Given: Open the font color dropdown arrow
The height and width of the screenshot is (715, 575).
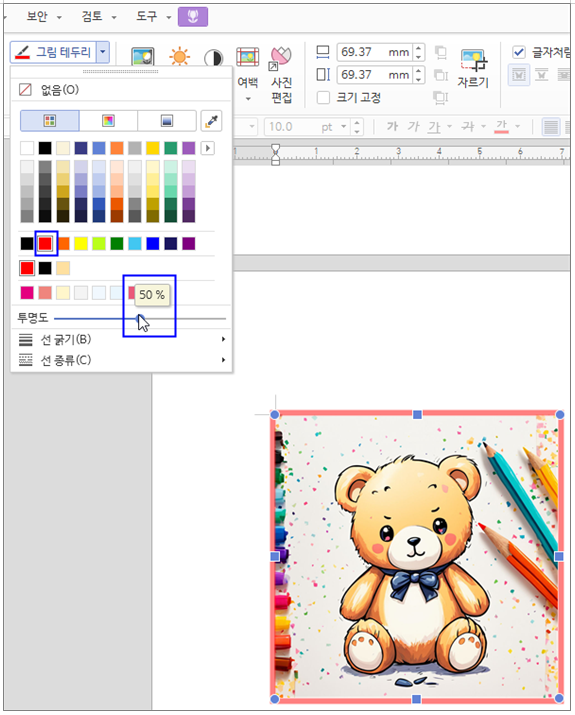Looking at the screenshot, I should (518, 126).
